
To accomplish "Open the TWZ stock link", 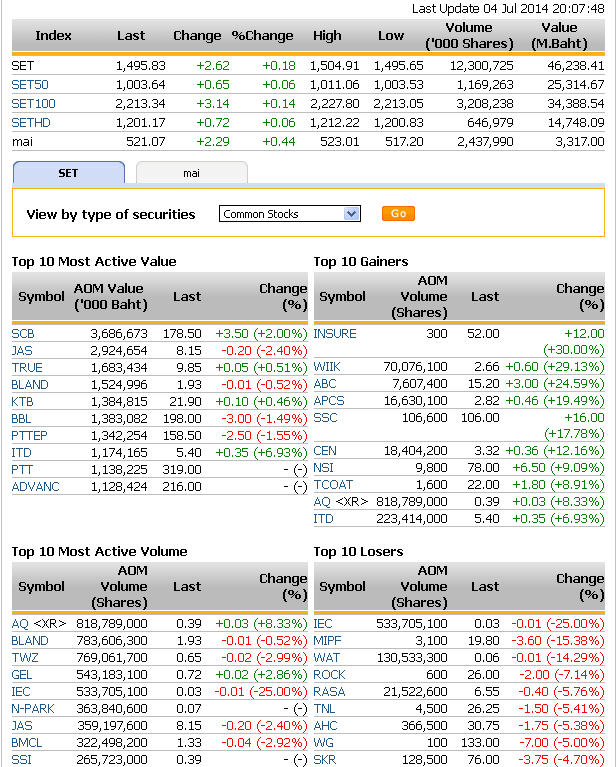I will coord(25,657).
